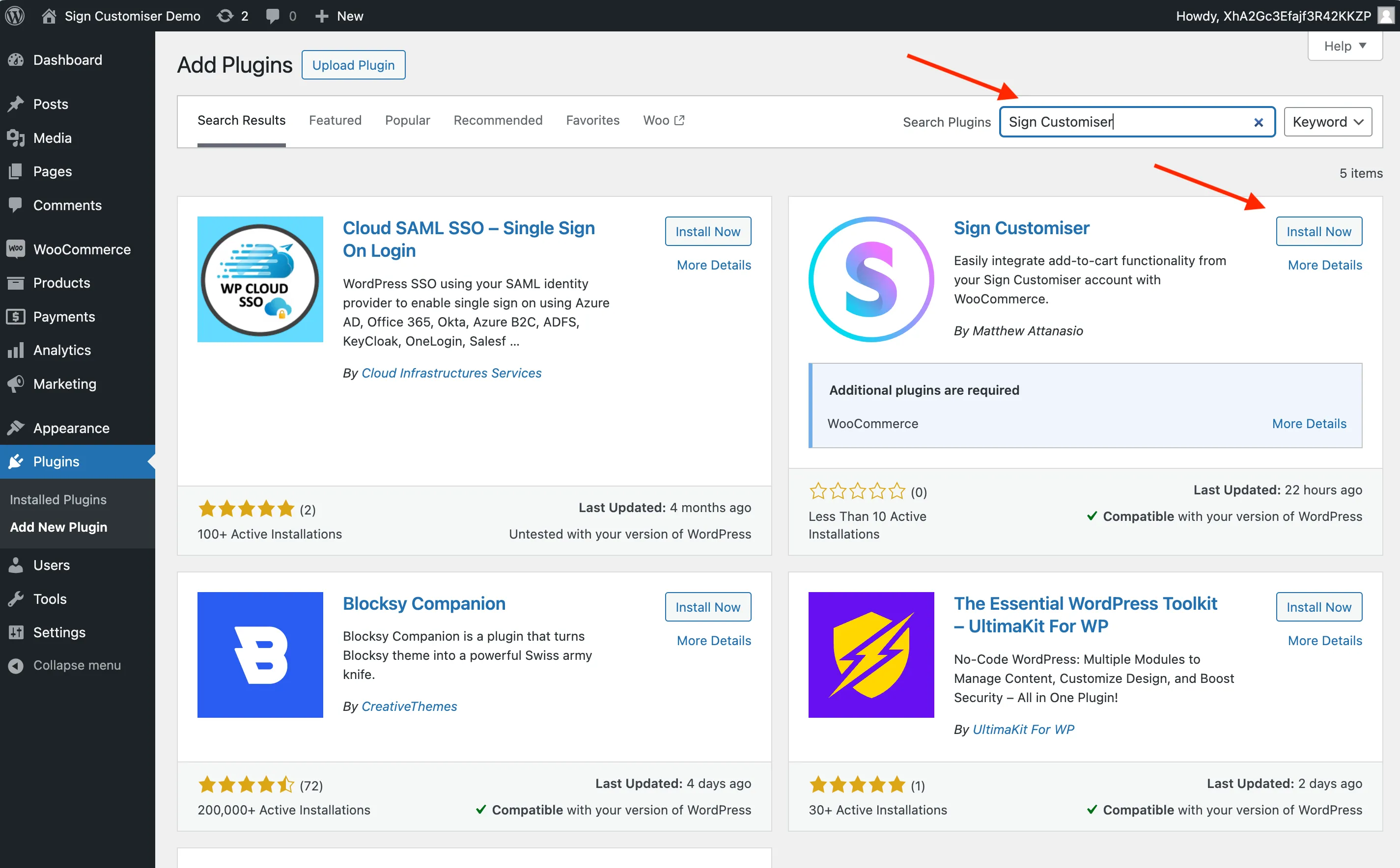Click the Upload Plugin button
The height and width of the screenshot is (868, 1400).
(x=353, y=65)
